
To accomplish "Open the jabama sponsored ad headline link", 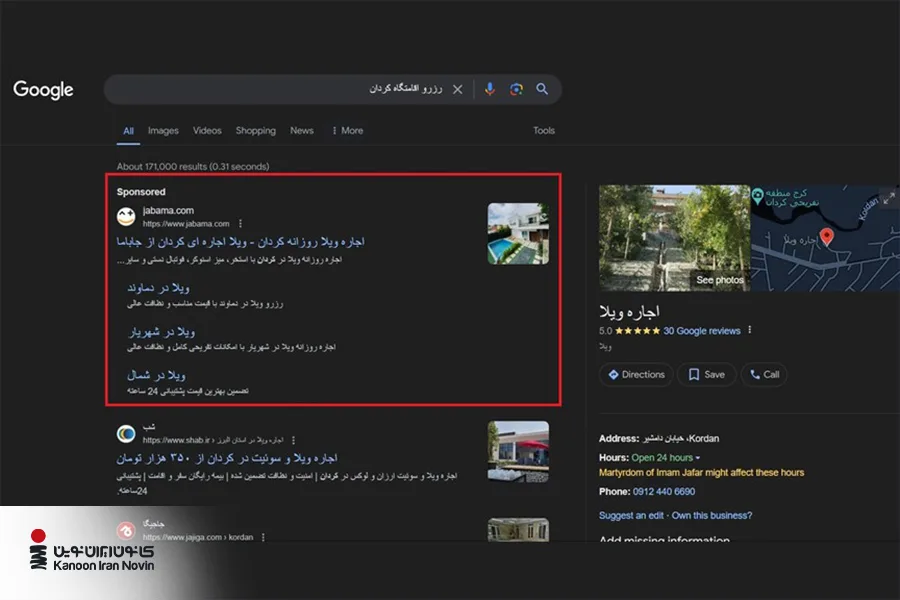I will coord(240,242).
